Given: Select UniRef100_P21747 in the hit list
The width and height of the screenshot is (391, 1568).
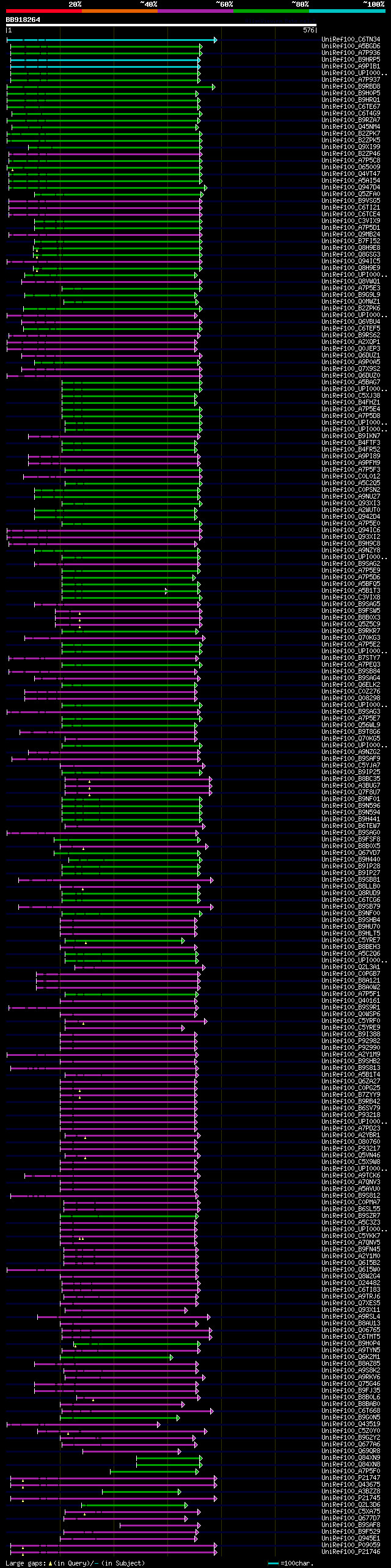Looking at the screenshot, I should click(x=351, y=1478).
